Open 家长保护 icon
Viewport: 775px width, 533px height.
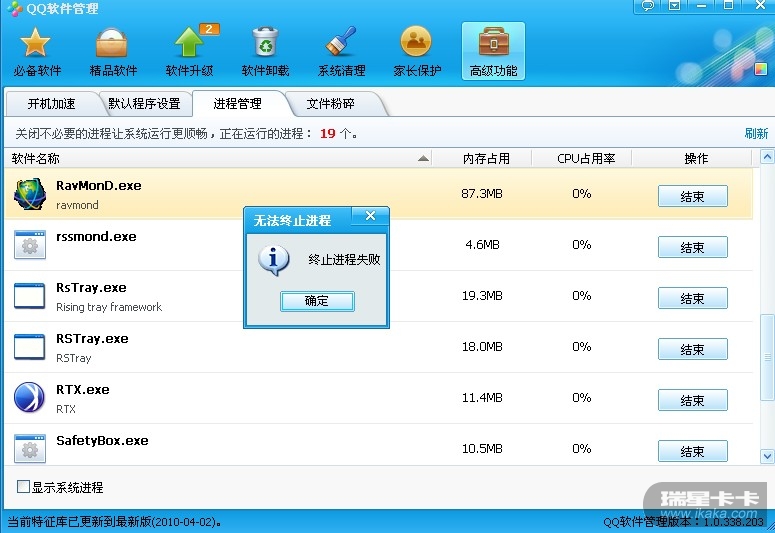pyautogui.click(x=416, y=42)
